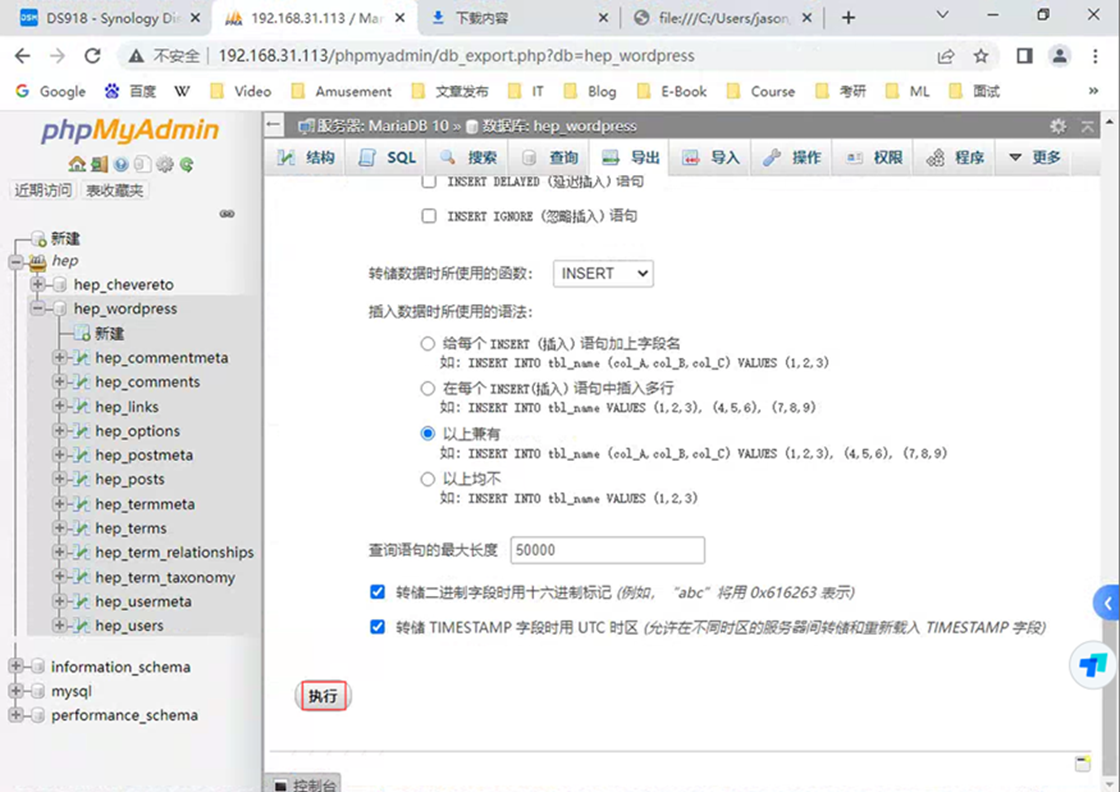Open the 操作 (Operations) tab

point(792,158)
